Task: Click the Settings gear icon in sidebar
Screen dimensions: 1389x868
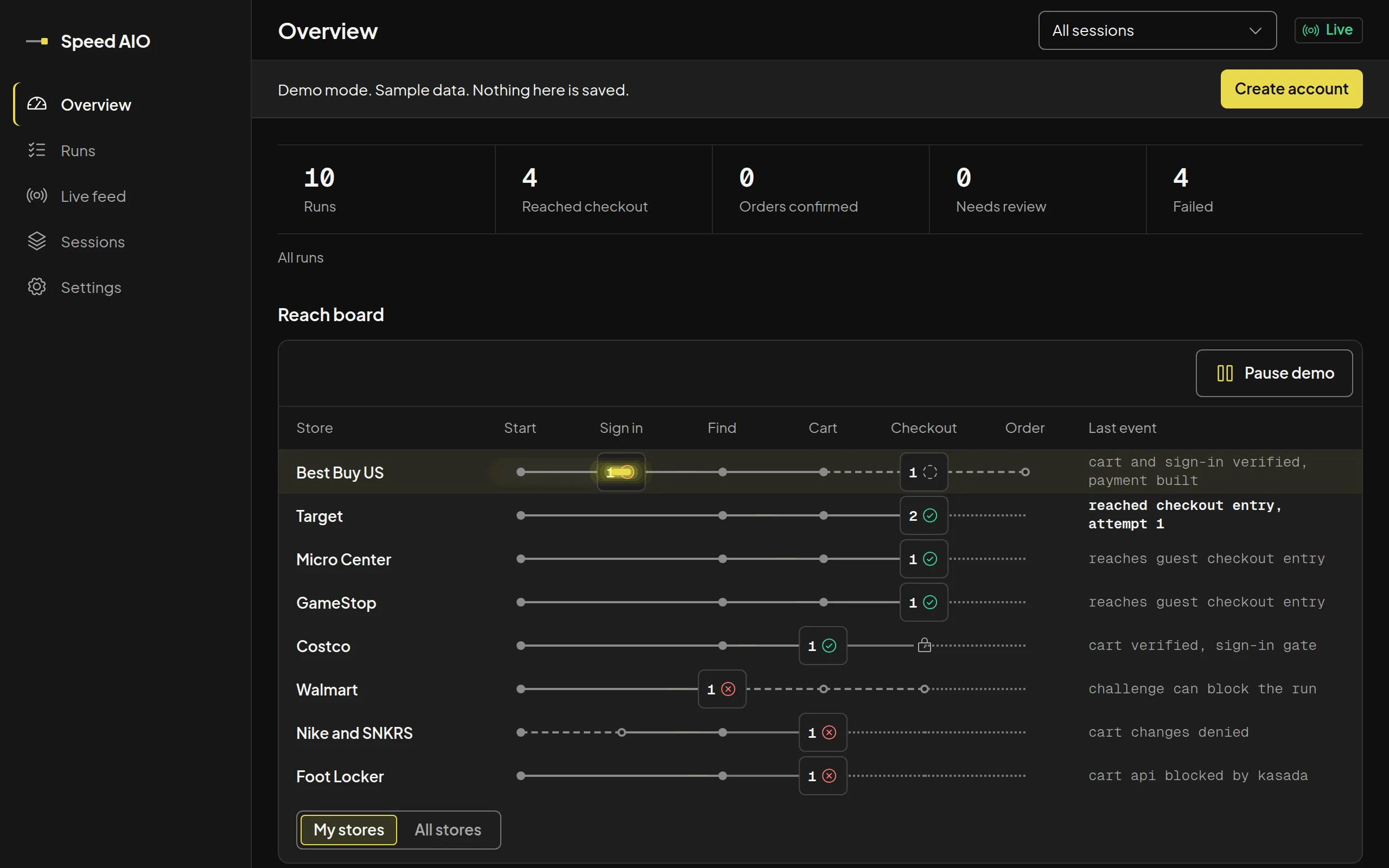Action: pyautogui.click(x=37, y=286)
